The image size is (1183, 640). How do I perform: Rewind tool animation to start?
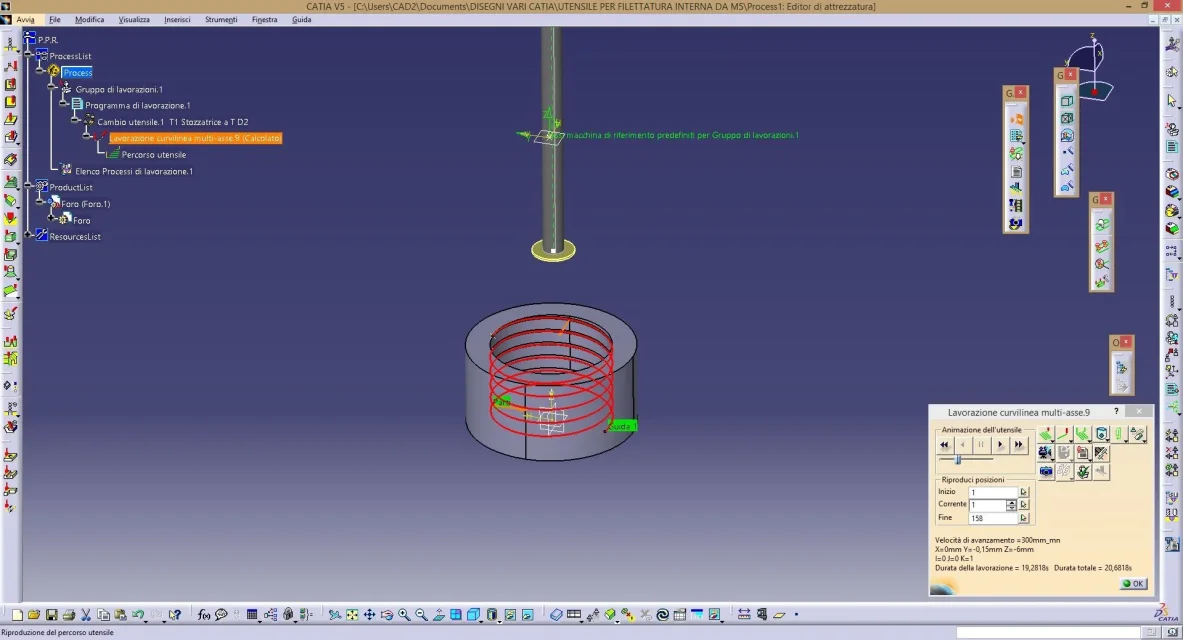pyautogui.click(x=944, y=445)
